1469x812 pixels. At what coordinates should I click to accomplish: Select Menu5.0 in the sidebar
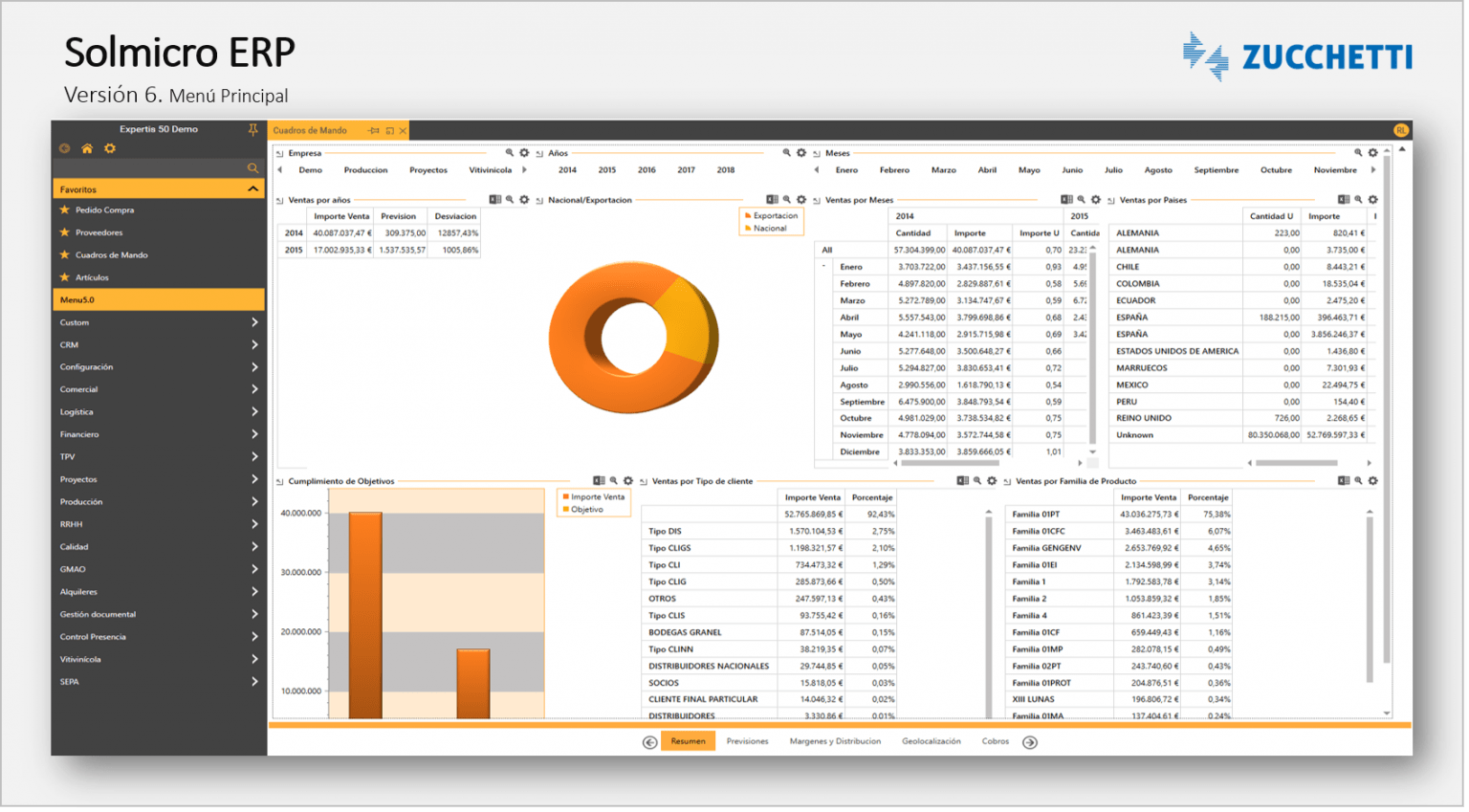coord(159,301)
